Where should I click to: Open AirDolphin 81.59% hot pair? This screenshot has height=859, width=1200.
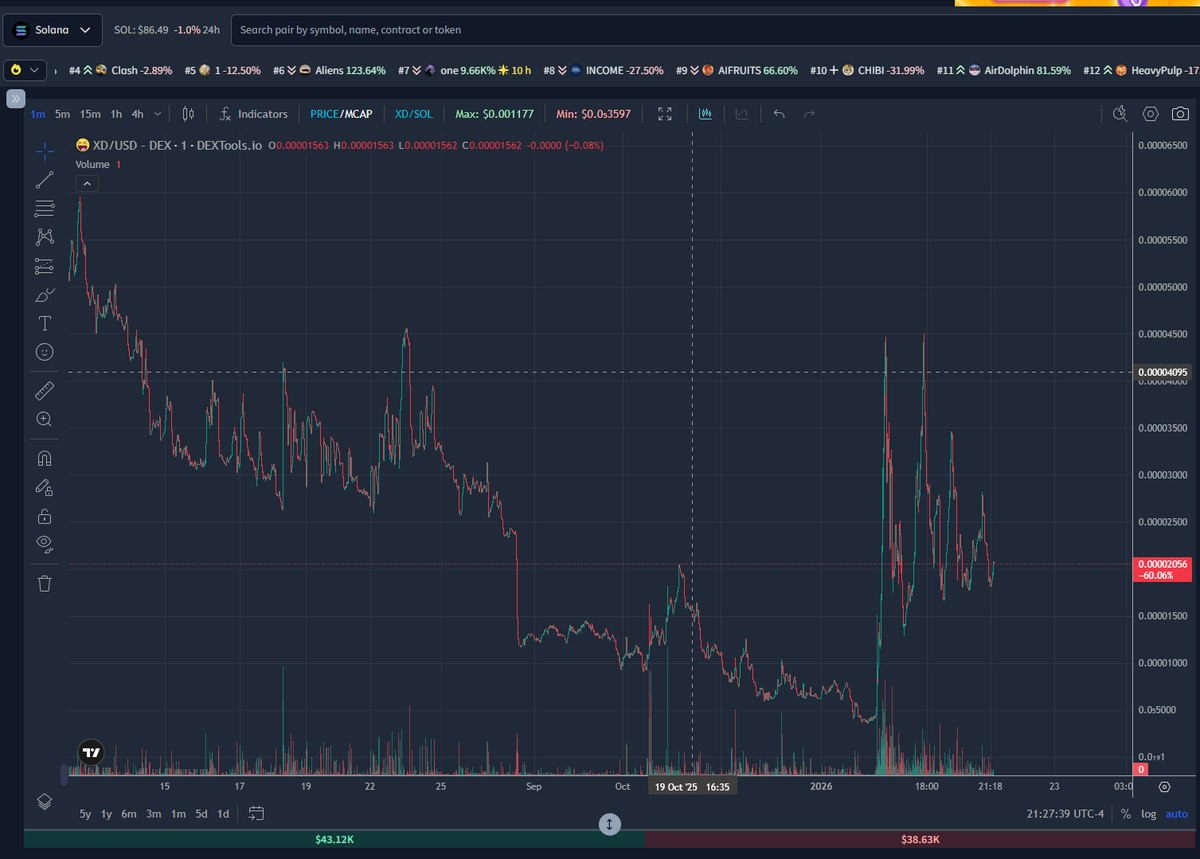1004,71
